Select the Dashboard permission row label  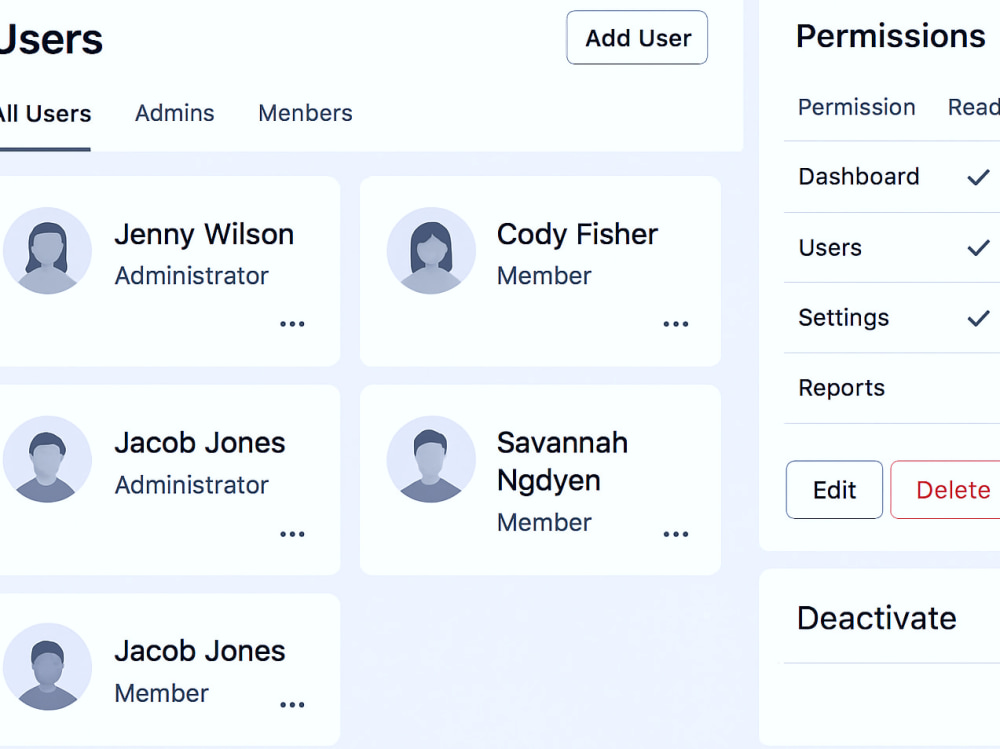click(x=859, y=177)
